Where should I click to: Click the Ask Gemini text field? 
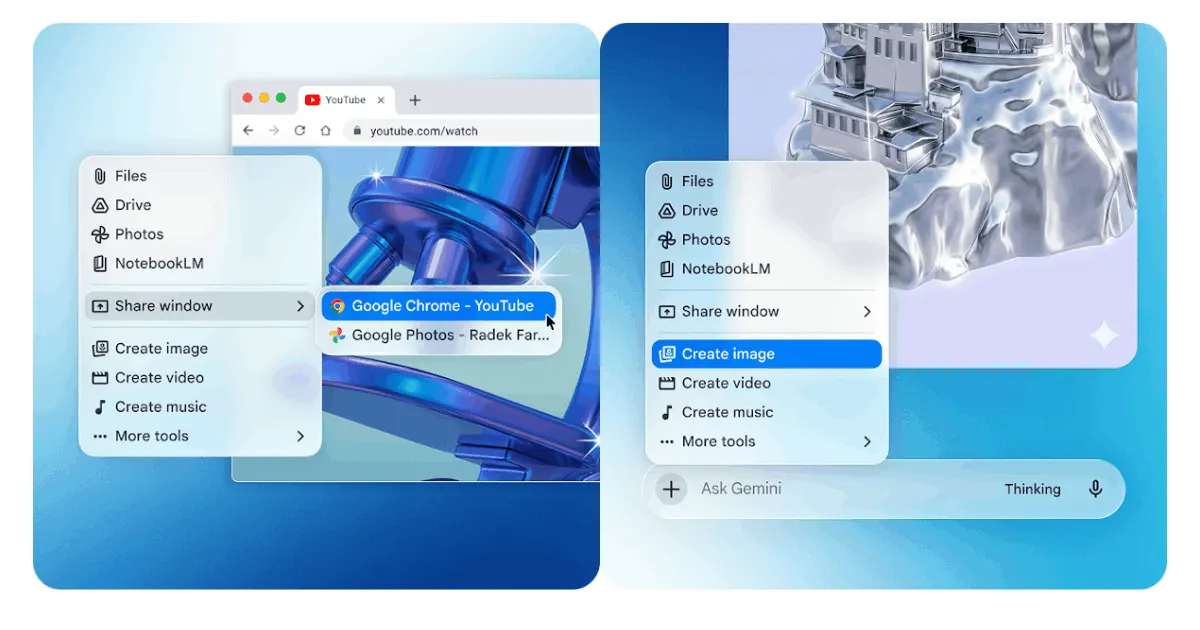[840, 489]
